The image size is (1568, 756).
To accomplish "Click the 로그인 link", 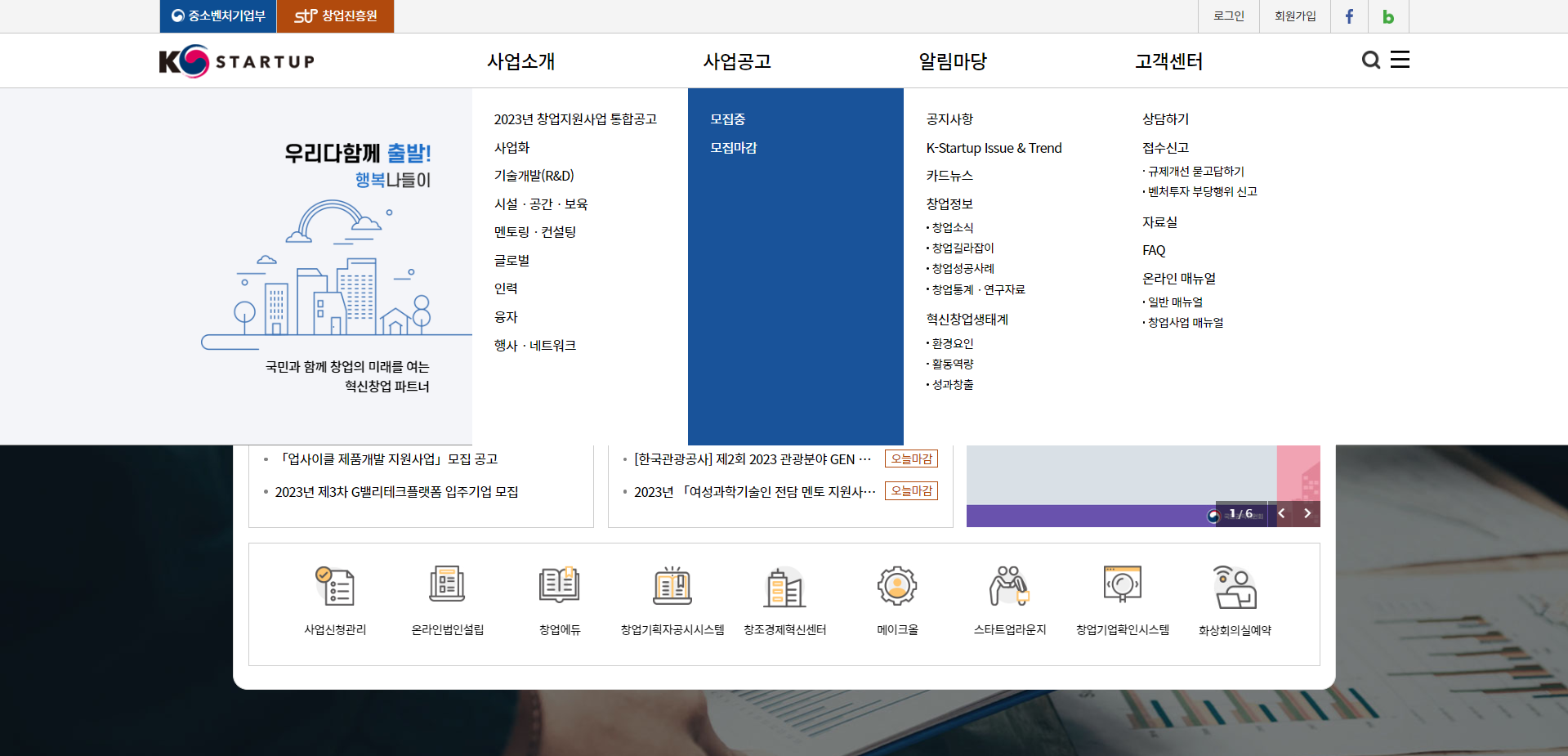I will click(x=1229, y=16).
